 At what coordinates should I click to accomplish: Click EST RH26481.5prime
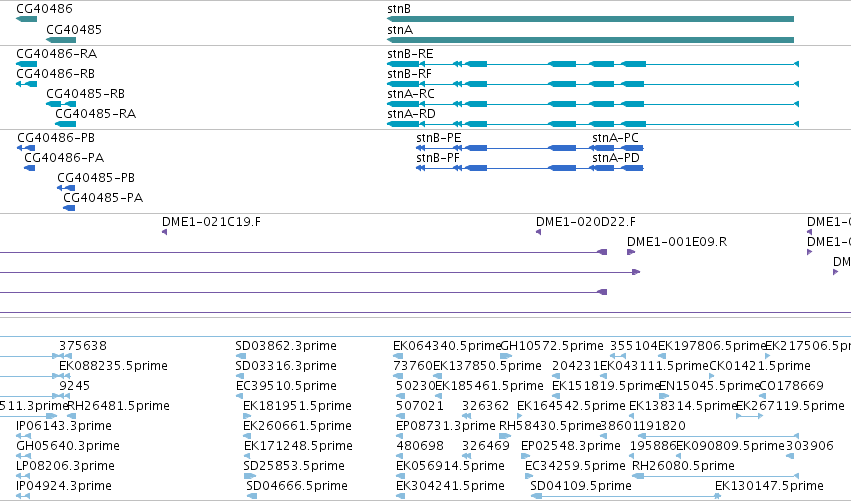coord(118,405)
